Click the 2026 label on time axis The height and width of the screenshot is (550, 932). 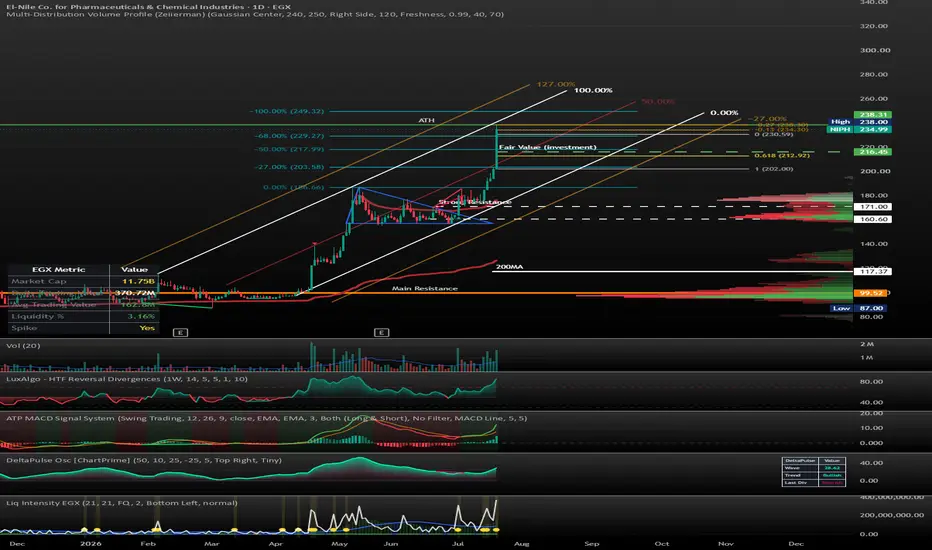pos(90,543)
